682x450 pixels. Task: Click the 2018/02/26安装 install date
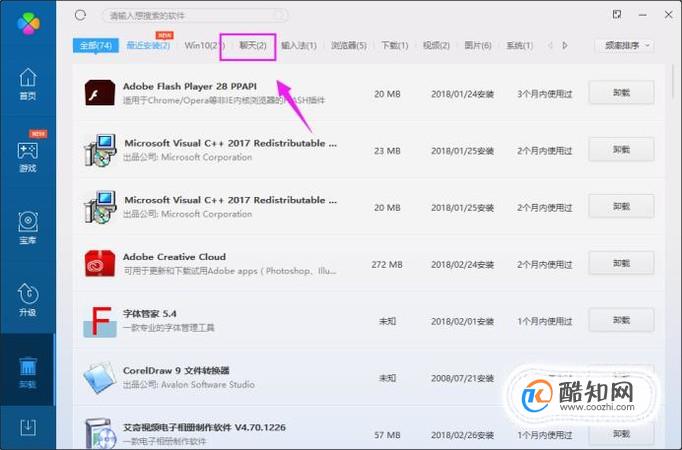point(462,435)
